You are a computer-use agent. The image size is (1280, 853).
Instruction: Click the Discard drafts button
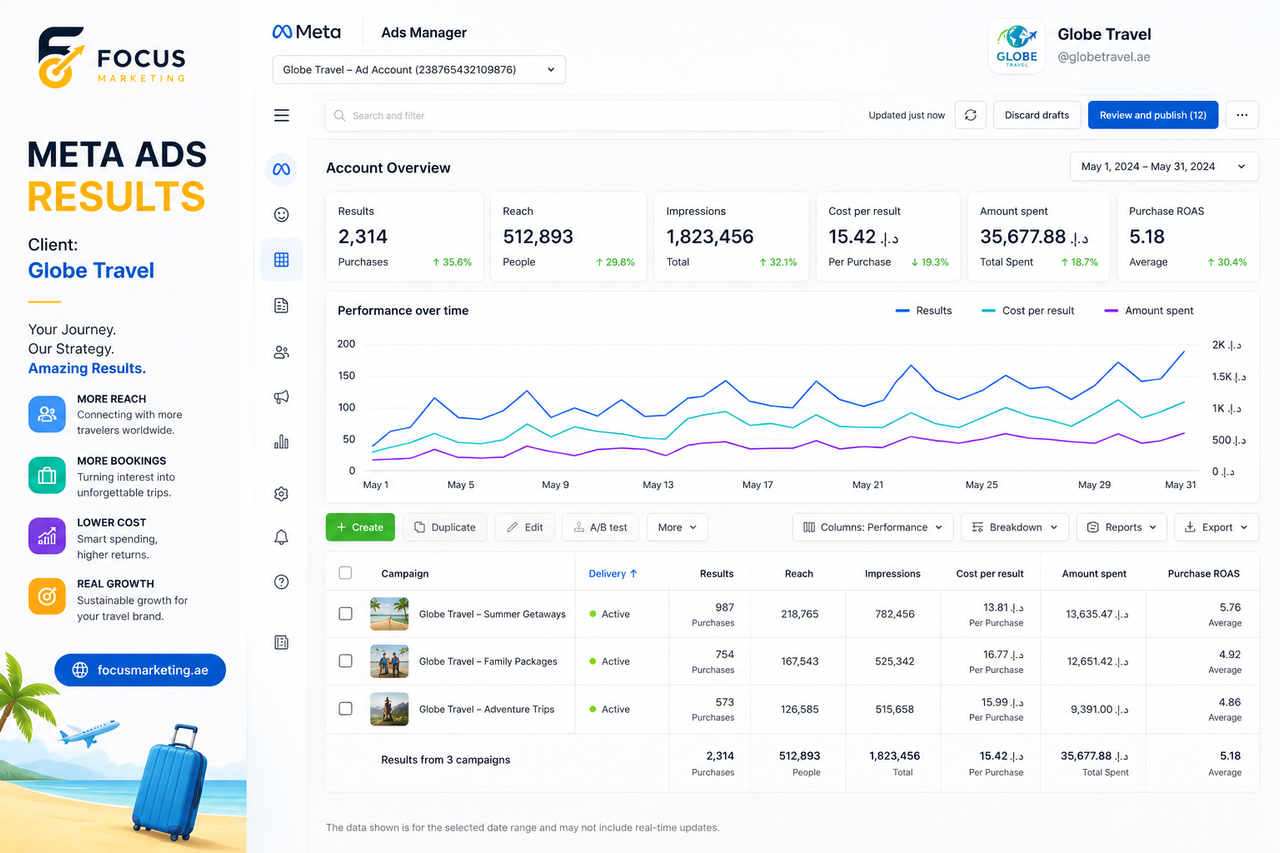pos(1037,115)
